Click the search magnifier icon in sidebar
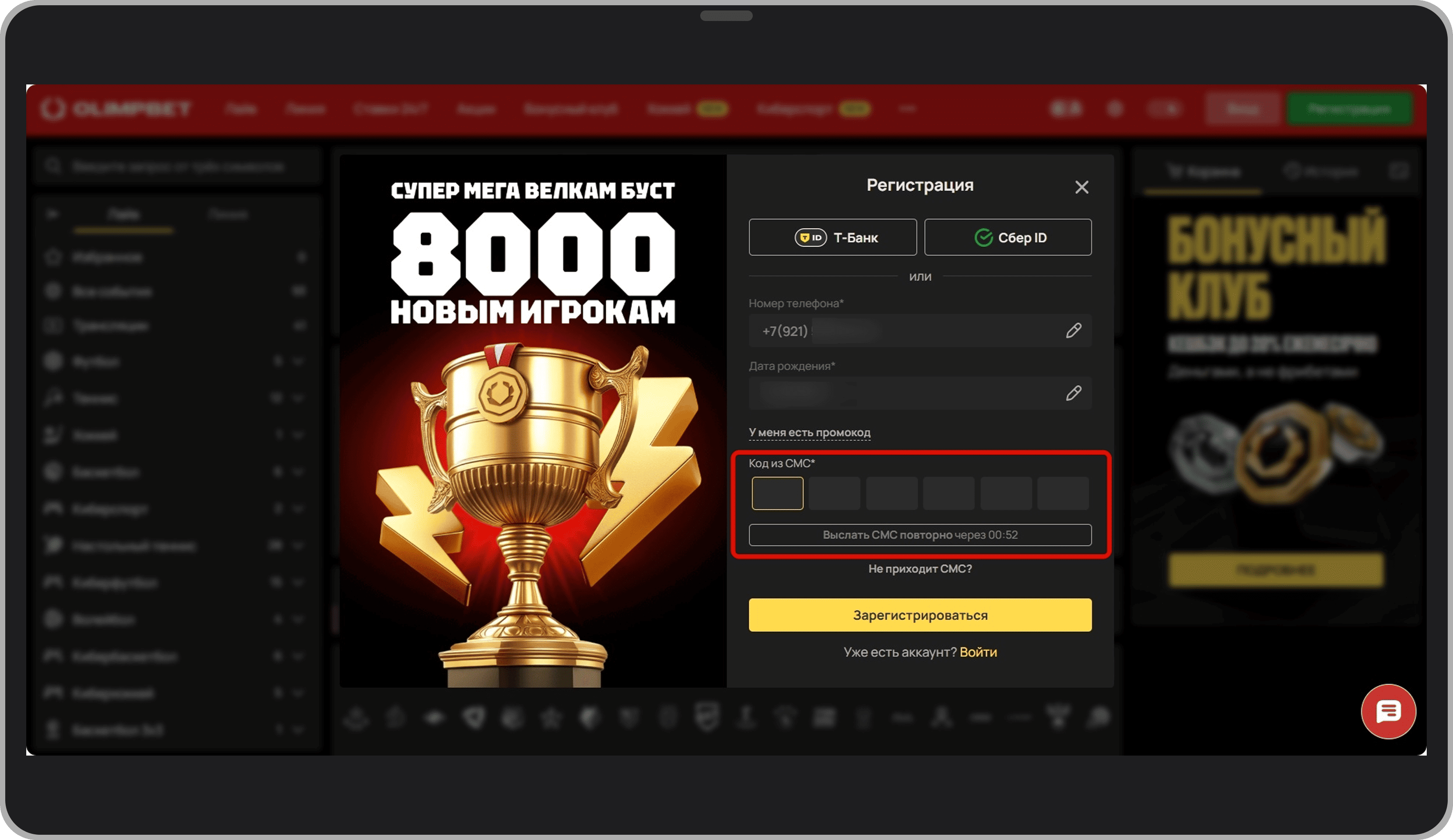This screenshot has width=1453, height=840. (53, 166)
